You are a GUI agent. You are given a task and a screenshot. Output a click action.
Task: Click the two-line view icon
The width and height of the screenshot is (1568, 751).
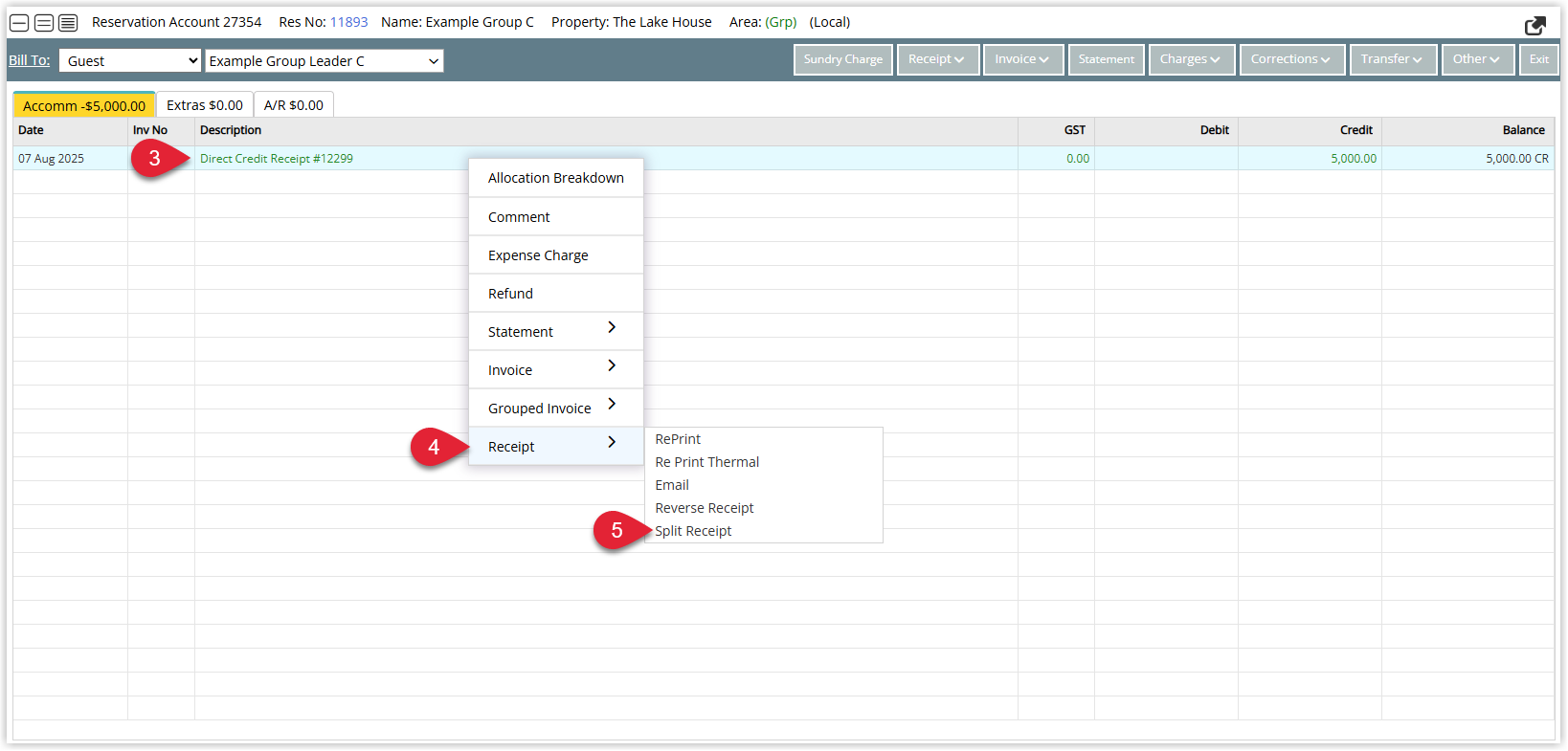pyautogui.click(x=44, y=23)
